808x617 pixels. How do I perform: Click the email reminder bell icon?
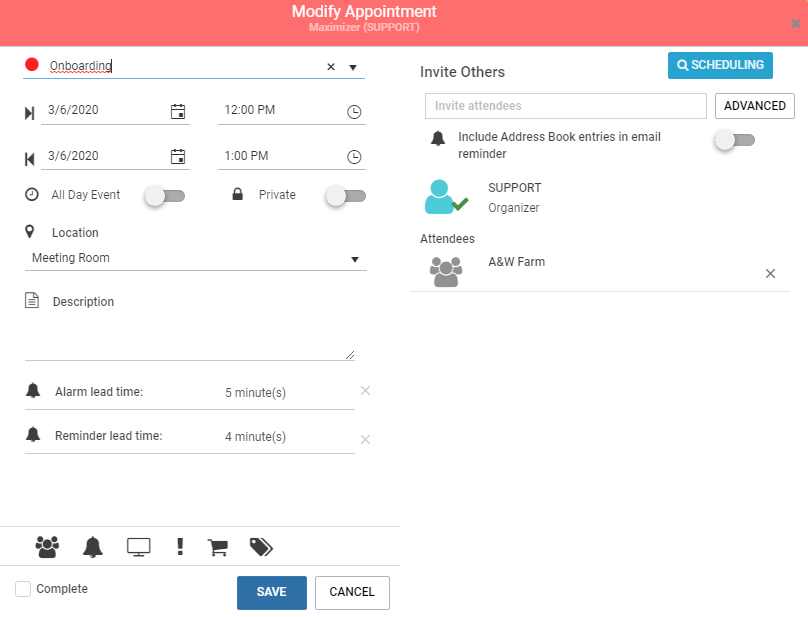[438, 138]
